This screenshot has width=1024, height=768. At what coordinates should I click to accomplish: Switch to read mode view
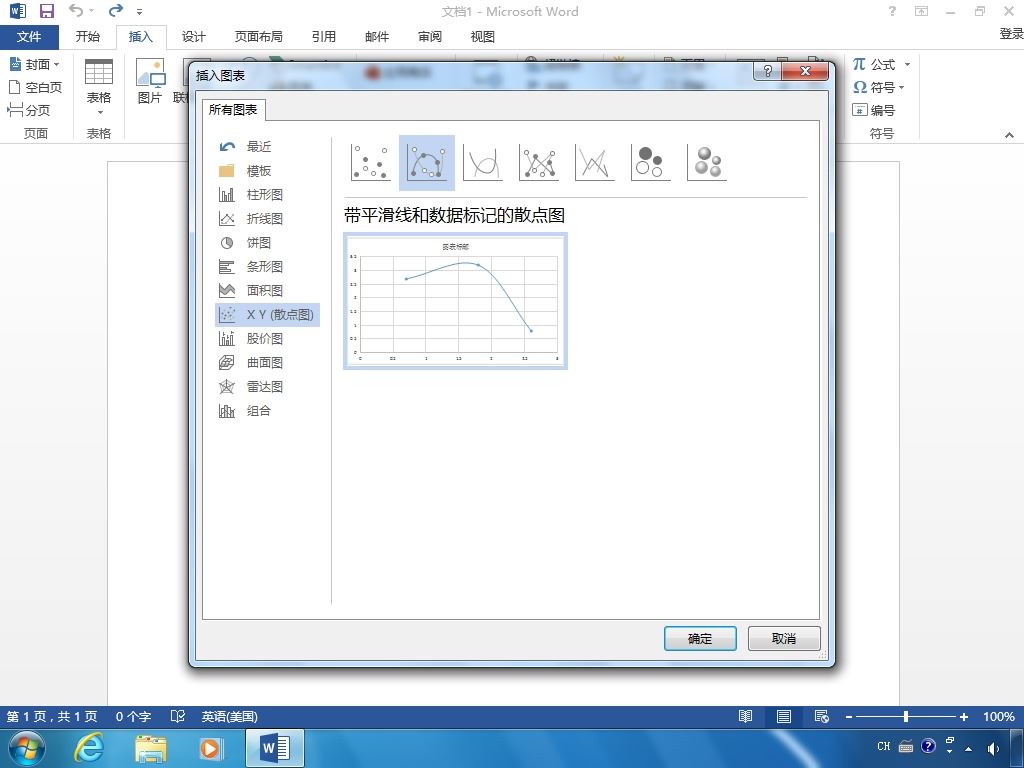pyautogui.click(x=746, y=716)
